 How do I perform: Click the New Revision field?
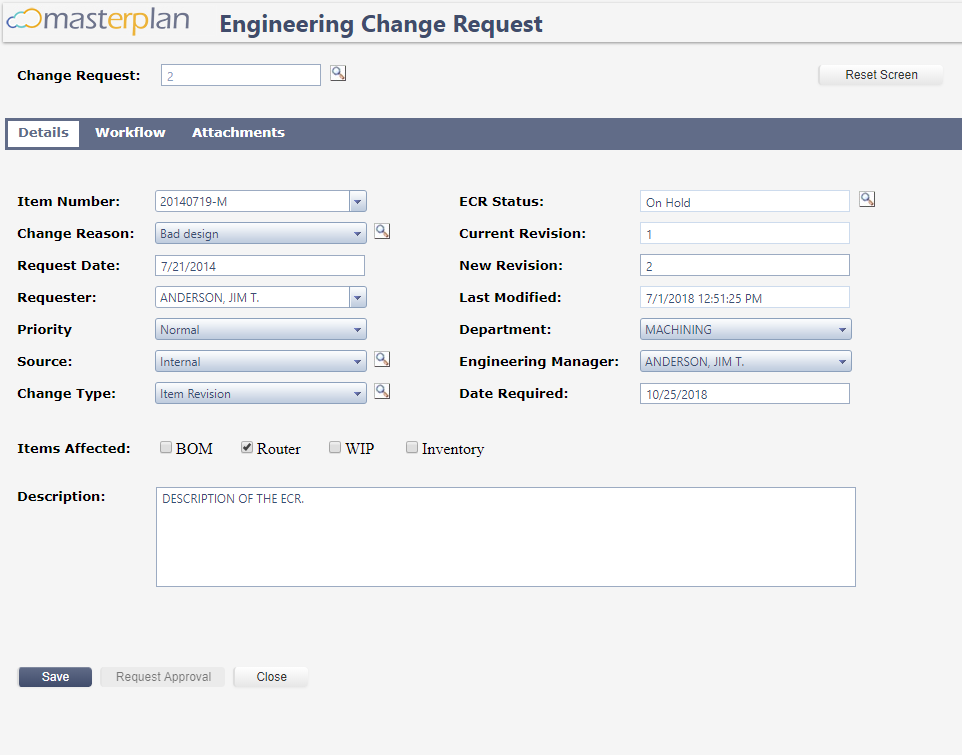[x=745, y=265]
